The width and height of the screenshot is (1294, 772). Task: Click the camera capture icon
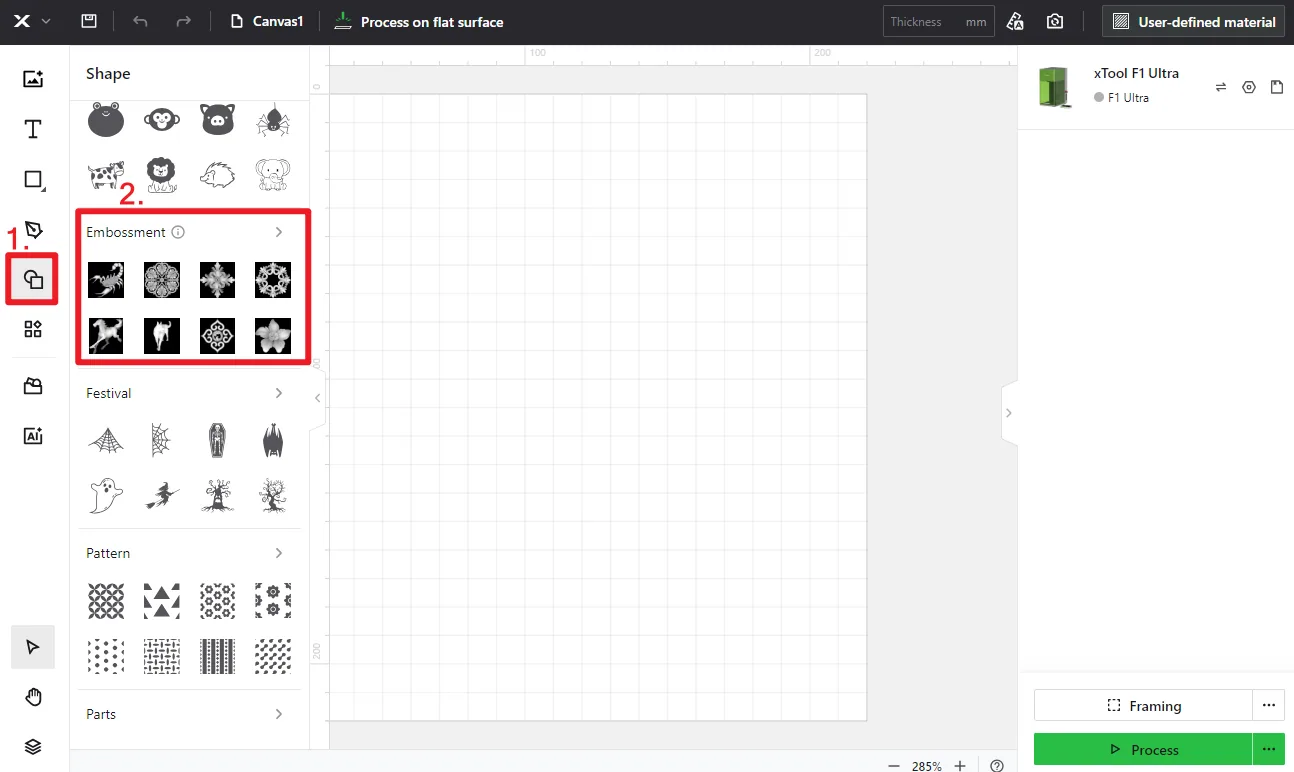tap(1055, 21)
